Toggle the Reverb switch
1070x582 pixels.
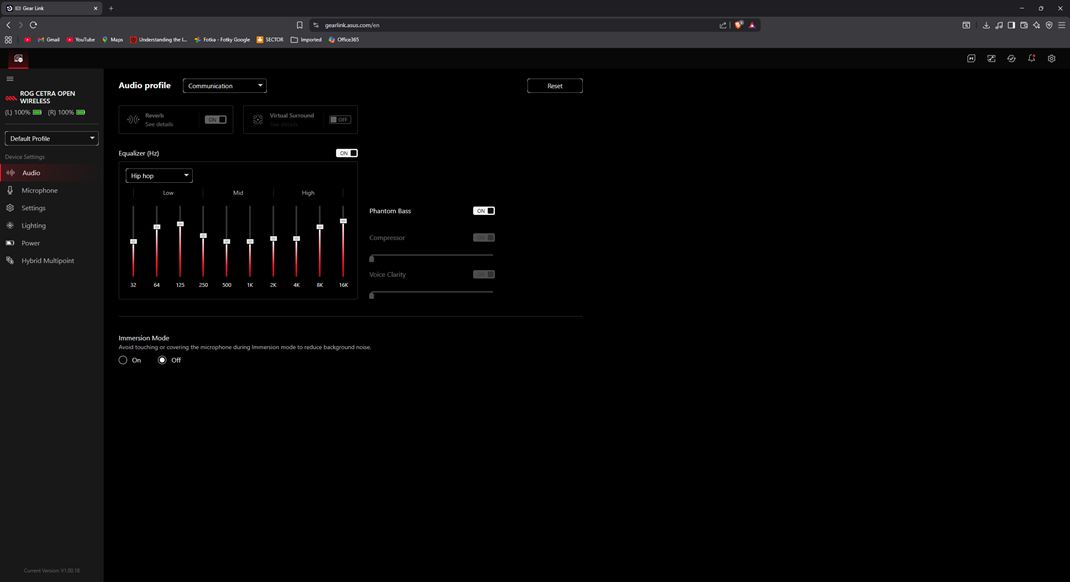coord(216,119)
